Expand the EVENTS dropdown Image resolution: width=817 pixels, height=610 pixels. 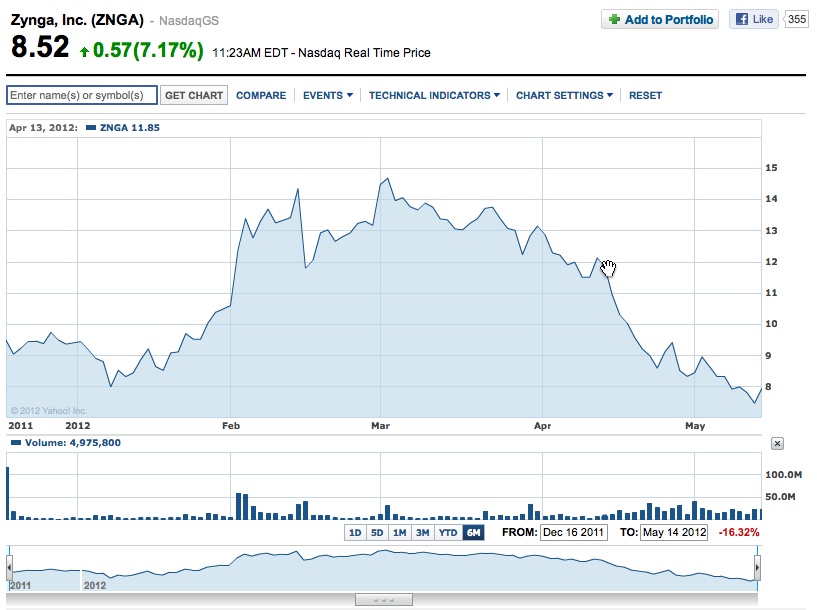[x=328, y=95]
